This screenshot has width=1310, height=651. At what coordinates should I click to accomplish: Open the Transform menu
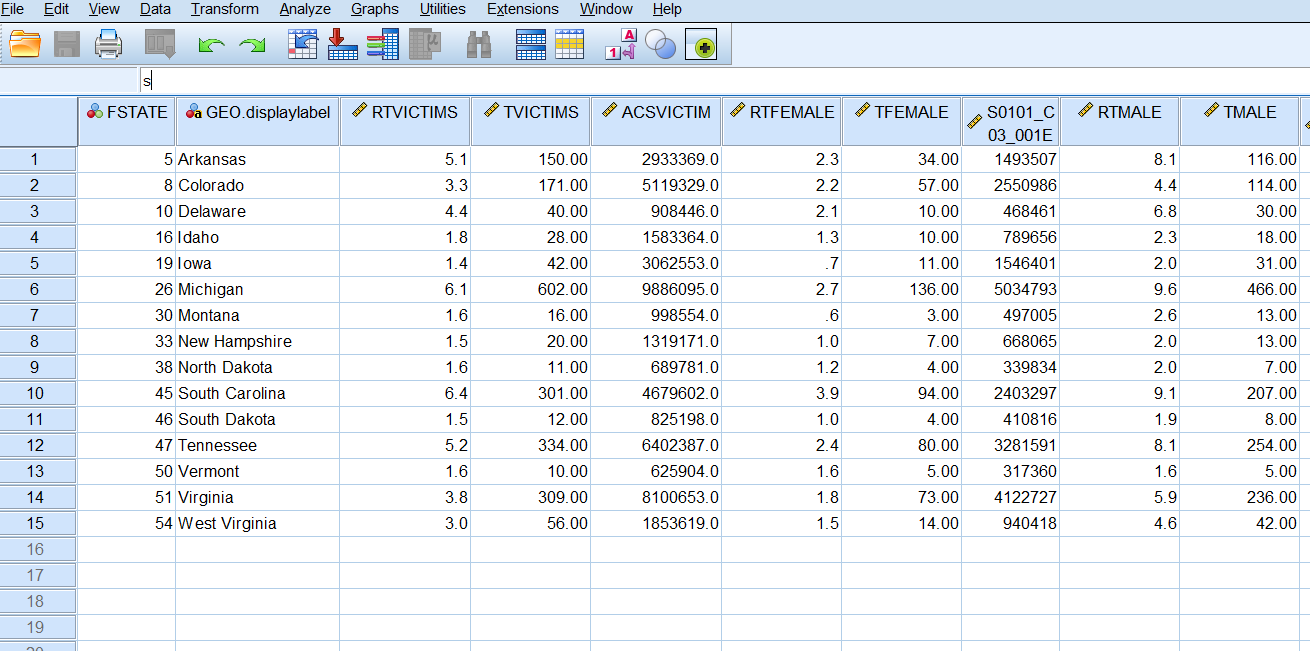[x=224, y=9]
